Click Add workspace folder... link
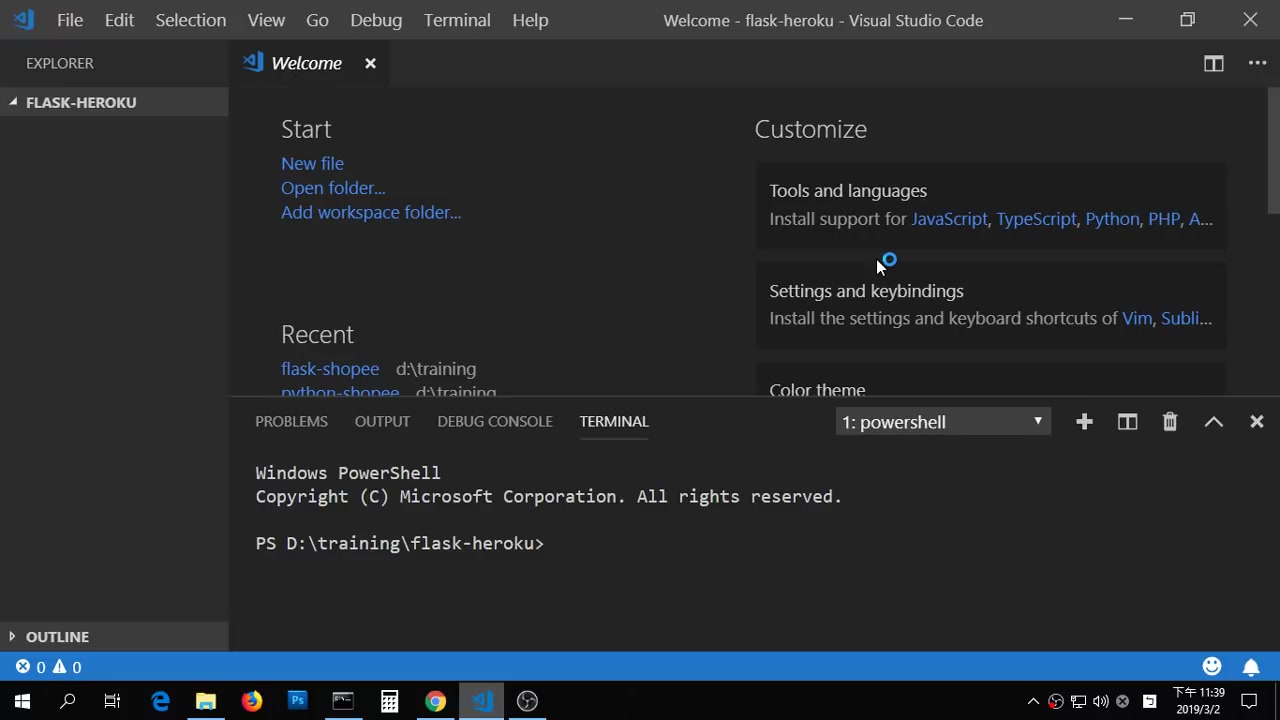Viewport: 1280px width, 720px height. [x=371, y=212]
